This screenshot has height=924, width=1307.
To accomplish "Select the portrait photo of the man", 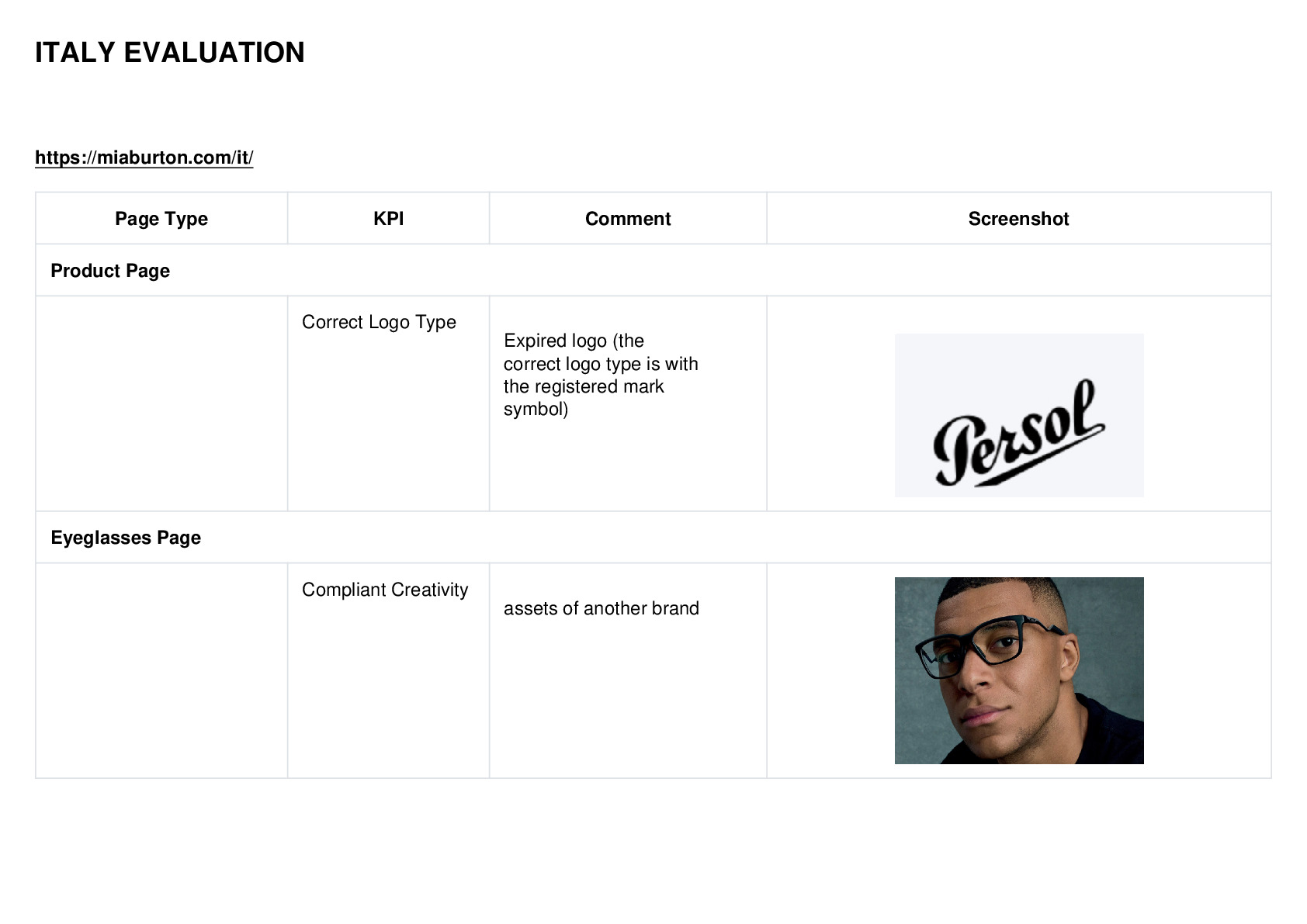I will (1019, 670).
